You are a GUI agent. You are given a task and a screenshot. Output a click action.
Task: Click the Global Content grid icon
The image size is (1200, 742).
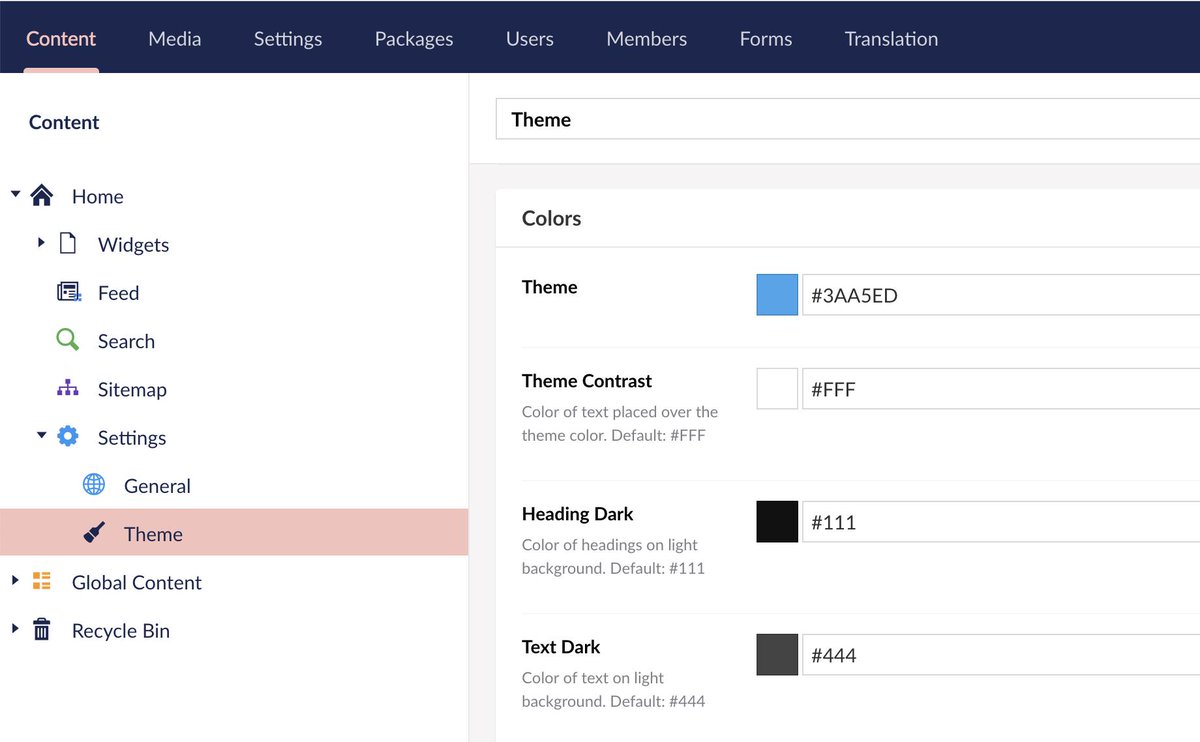coord(42,581)
